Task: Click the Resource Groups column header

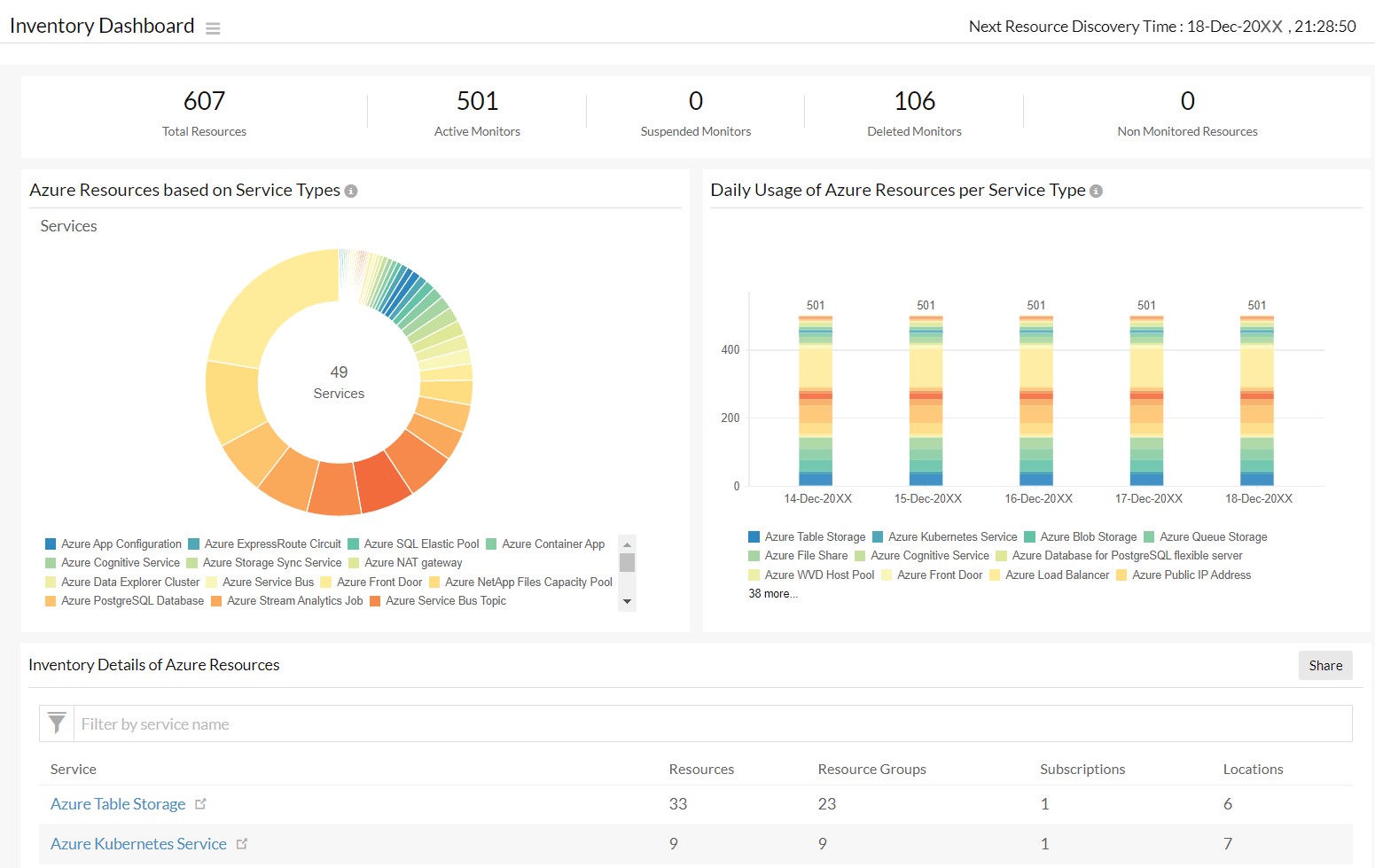Action: [871, 770]
